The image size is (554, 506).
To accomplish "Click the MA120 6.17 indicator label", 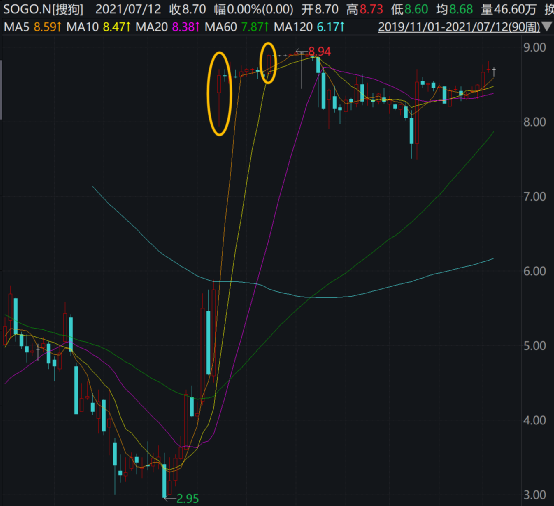I will (309, 27).
